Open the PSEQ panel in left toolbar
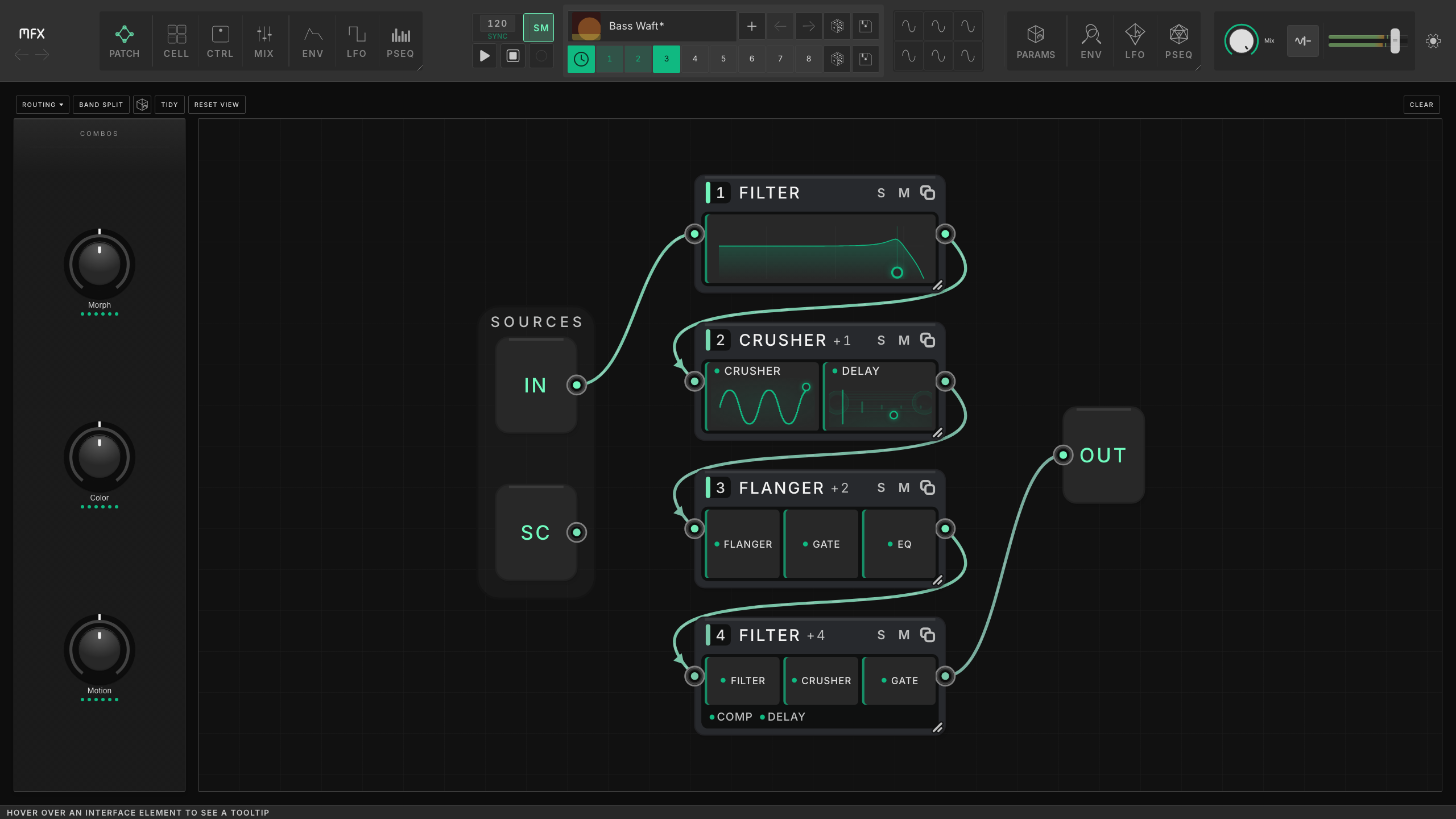This screenshot has height=819, width=1456. [x=400, y=42]
